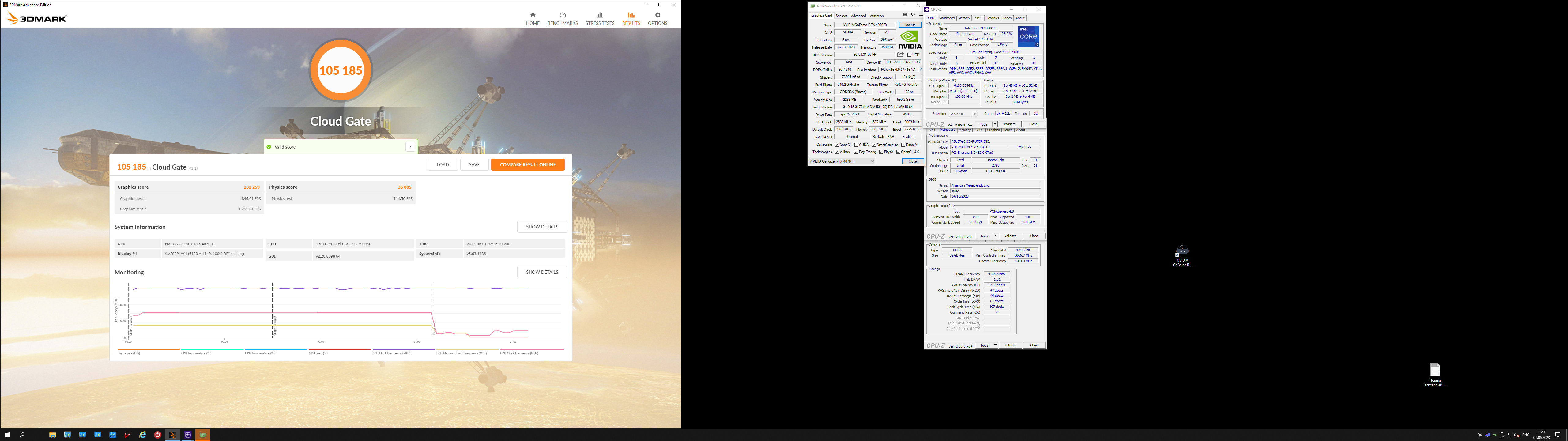This screenshot has height=441, width=1568.
Task: Switch to the Validation tab in GPU-Z
Action: coord(876,16)
